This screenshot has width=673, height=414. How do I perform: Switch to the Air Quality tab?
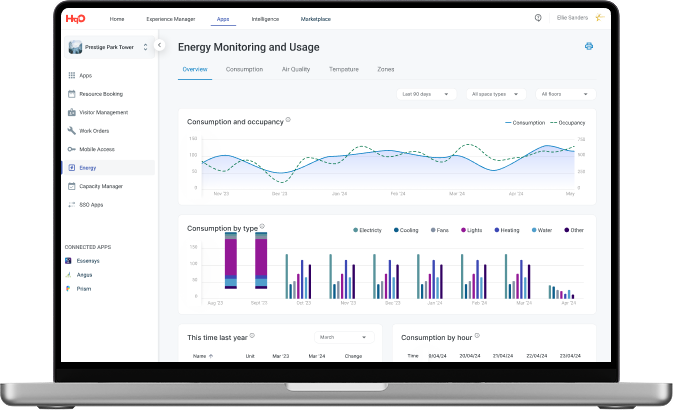click(296, 69)
